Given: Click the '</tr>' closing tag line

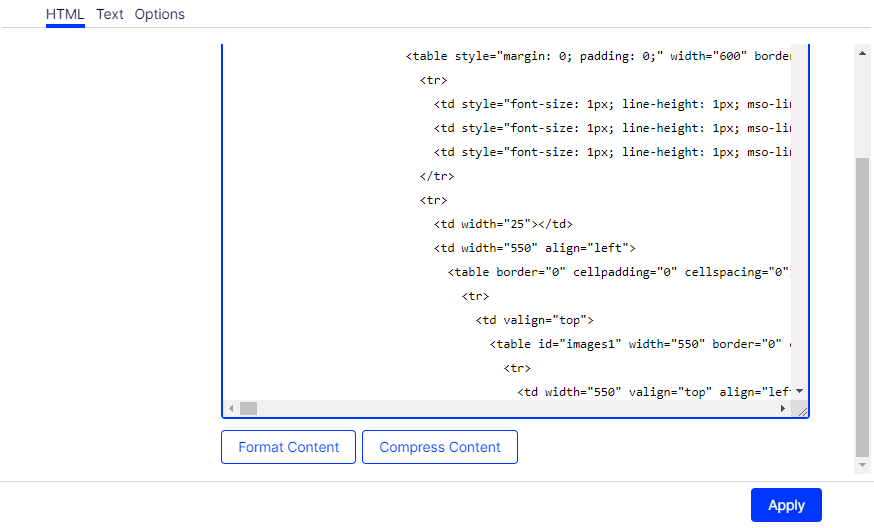Looking at the screenshot, I should 437,176.
